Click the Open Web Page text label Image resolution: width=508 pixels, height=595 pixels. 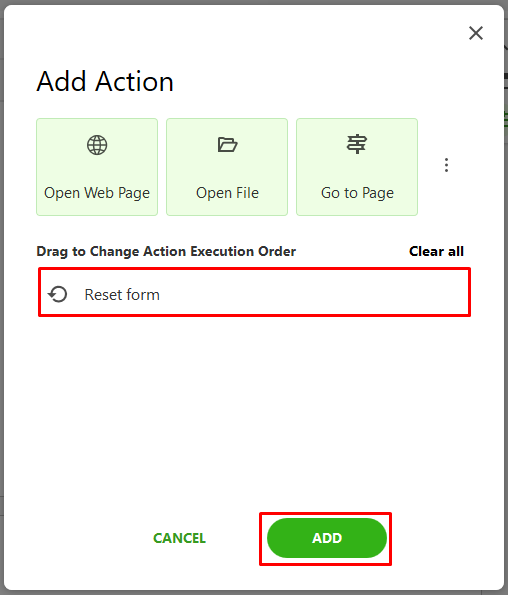coord(97,193)
